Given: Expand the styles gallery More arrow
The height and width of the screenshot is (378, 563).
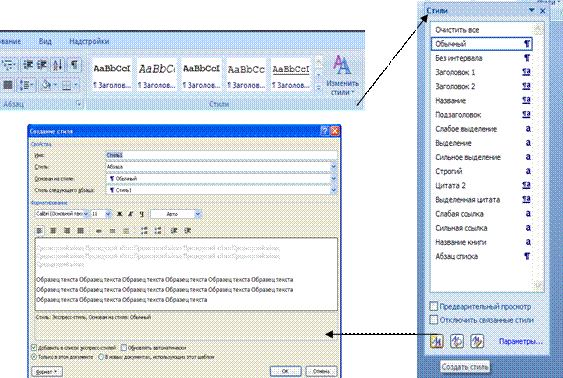Looking at the screenshot, I should tap(318, 88).
